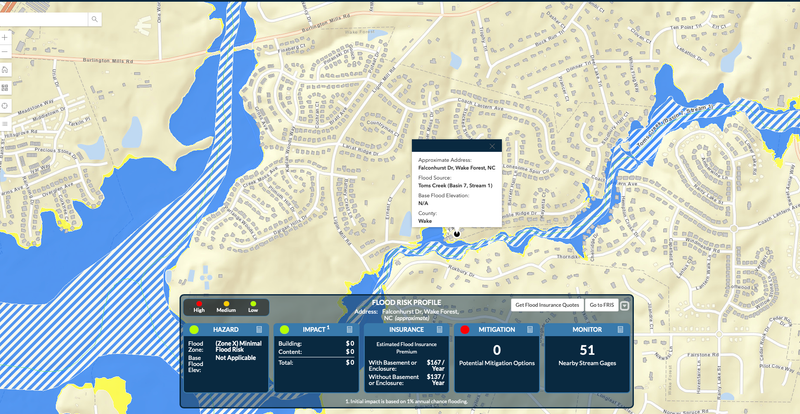Viewport: 800px width, 414px height.
Task: Return to the default home extent
Action: click(x=5, y=69)
